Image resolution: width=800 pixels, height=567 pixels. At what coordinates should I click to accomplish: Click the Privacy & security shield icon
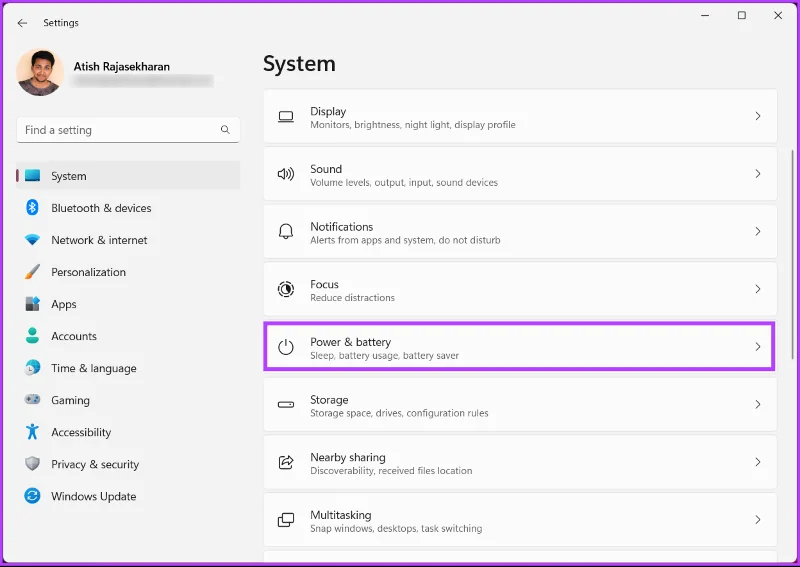pos(32,464)
